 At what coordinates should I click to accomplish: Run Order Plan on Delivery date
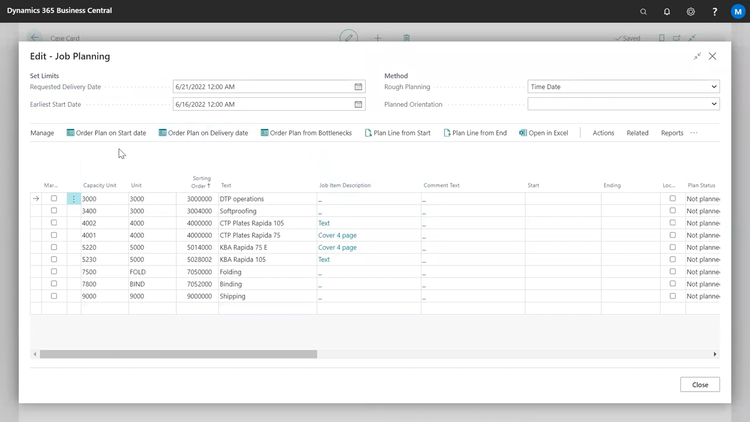coord(203,133)
